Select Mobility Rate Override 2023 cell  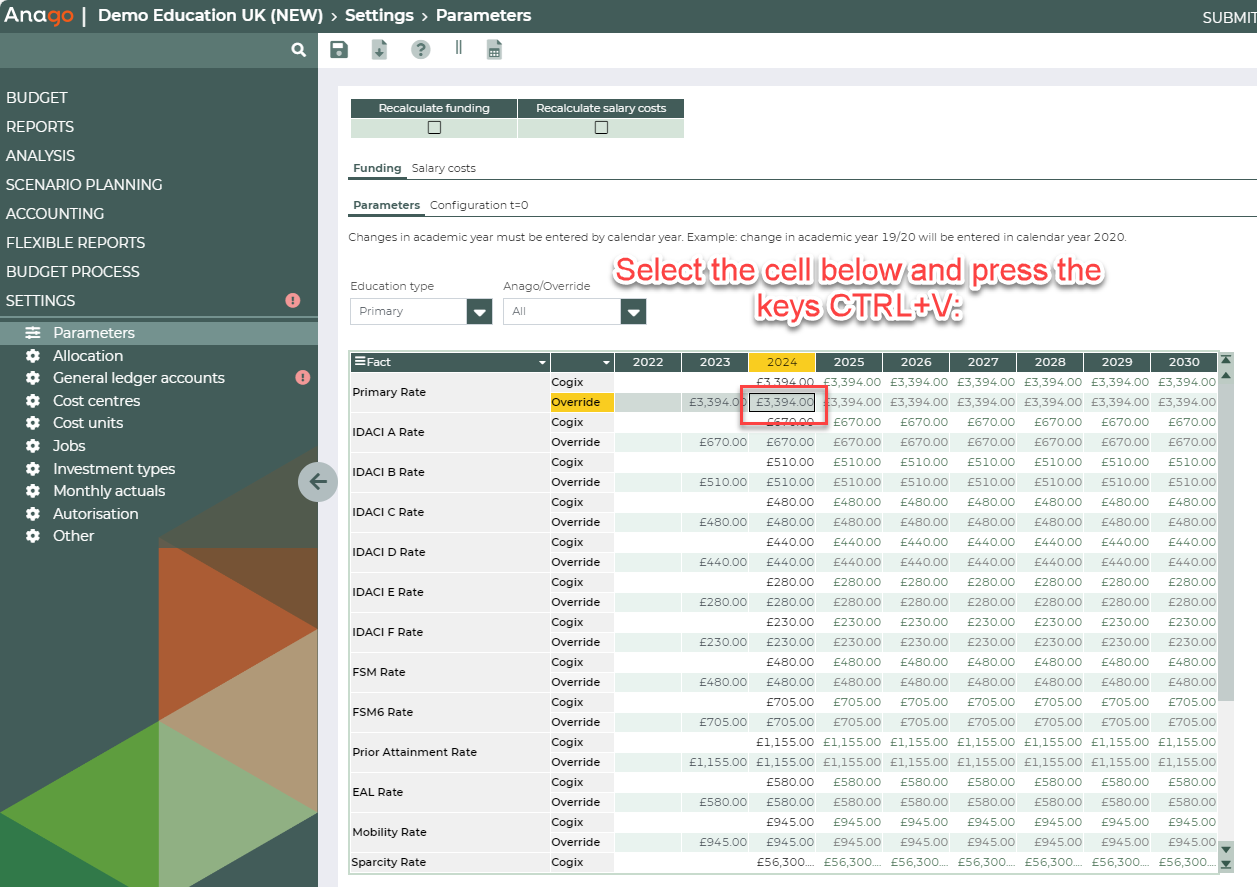715,842
